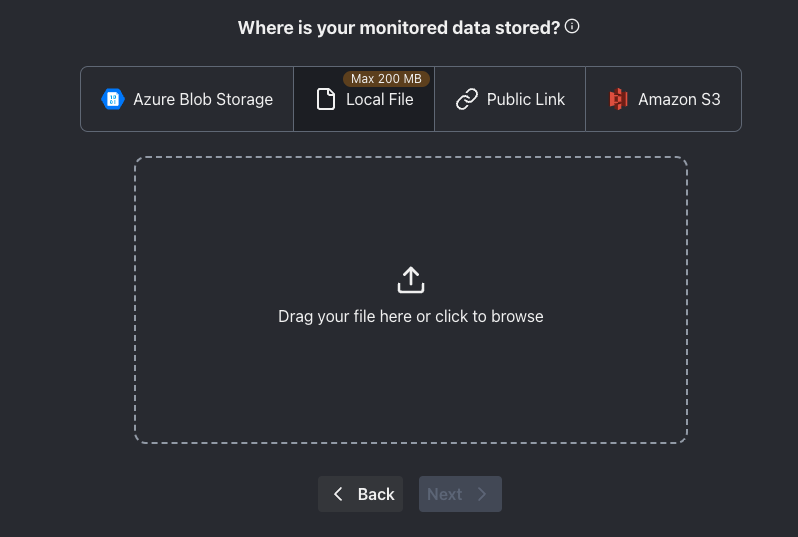
Task: Click the left chevron on Back button
Action: coord(338,494)
